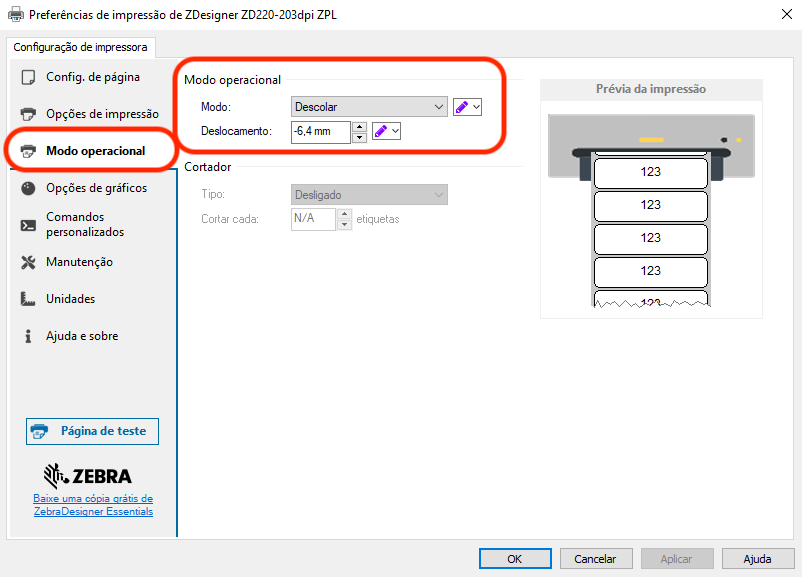The image size is (802, 577).
Task: Click the purple pen icon beside Modo
Action: tap(461, 107)
